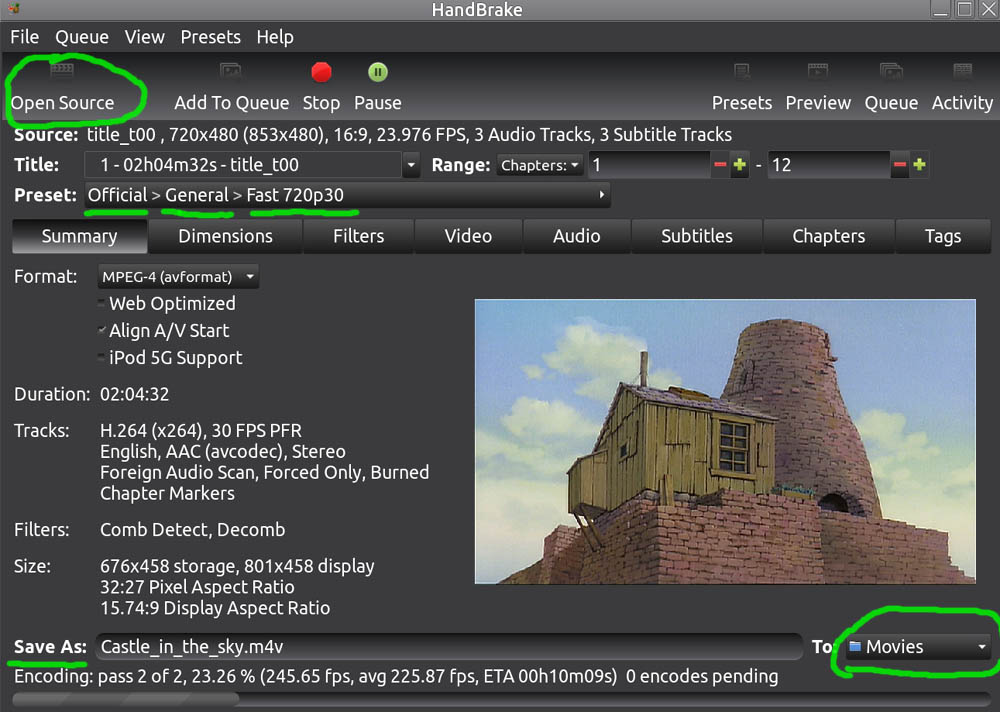Click the English, AAC (avcodec), Stereo track line

(223, 452)
